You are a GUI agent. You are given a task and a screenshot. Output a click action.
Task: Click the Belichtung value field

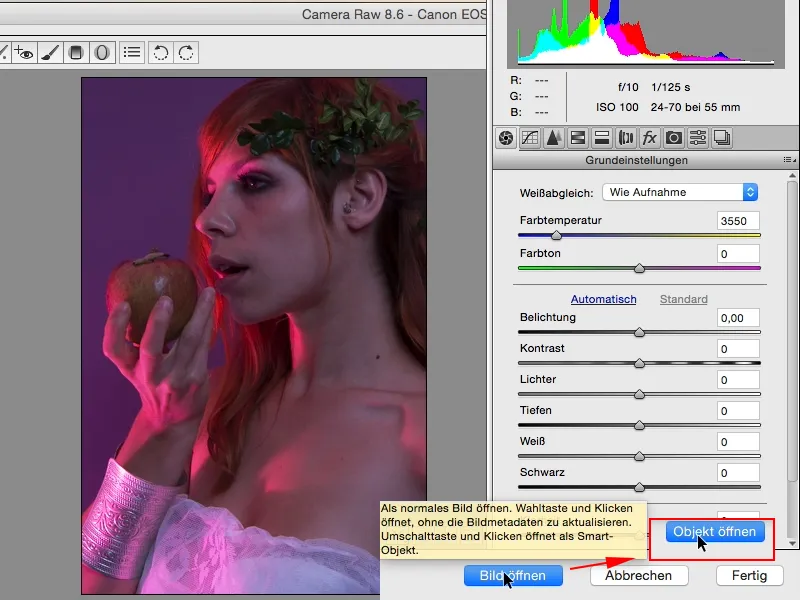coord(738,318)
